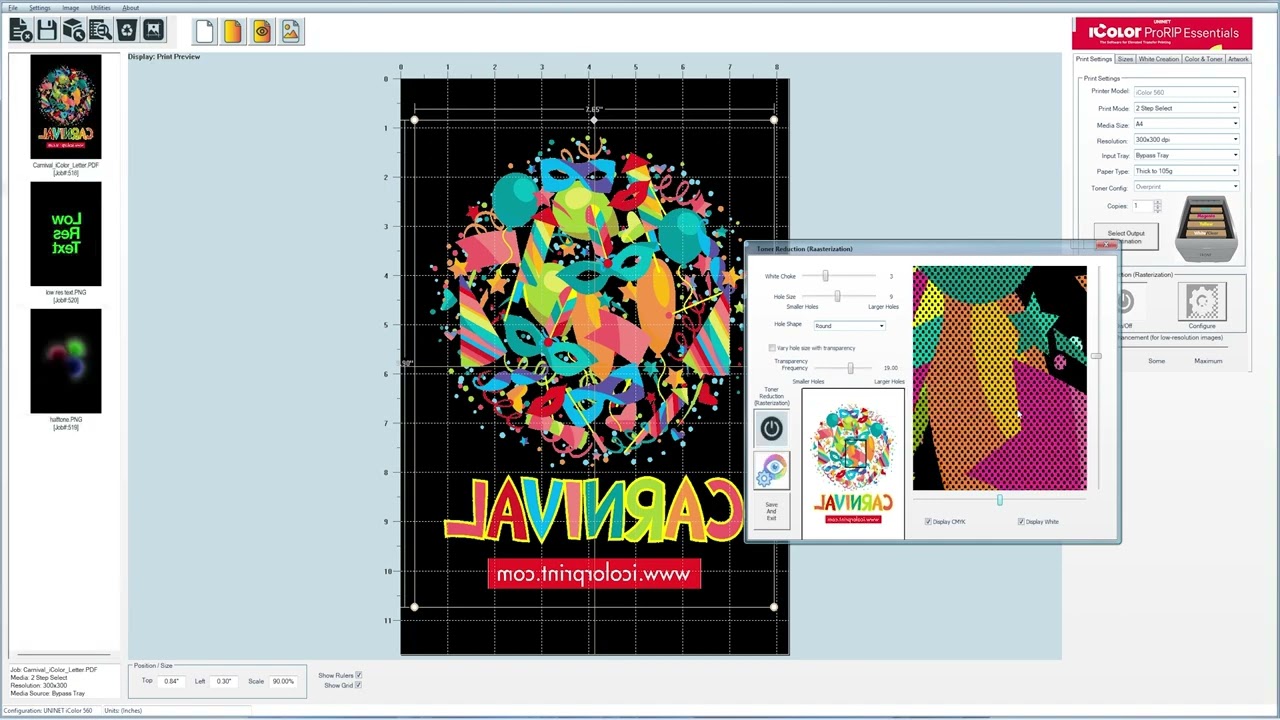Click the Select Output Destination button

coord(1126,237)
